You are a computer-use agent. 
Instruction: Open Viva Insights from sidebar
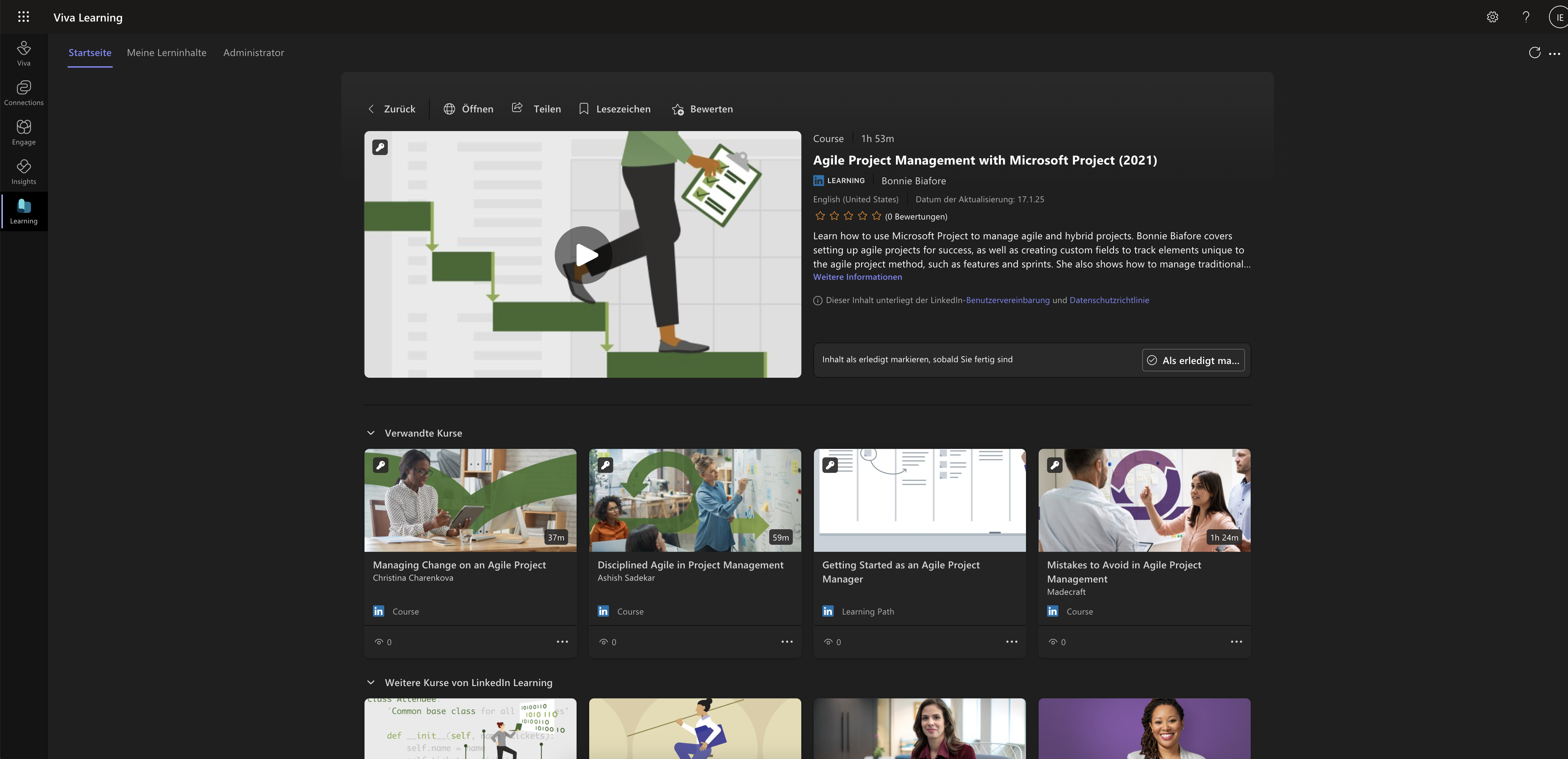[24, 172]
